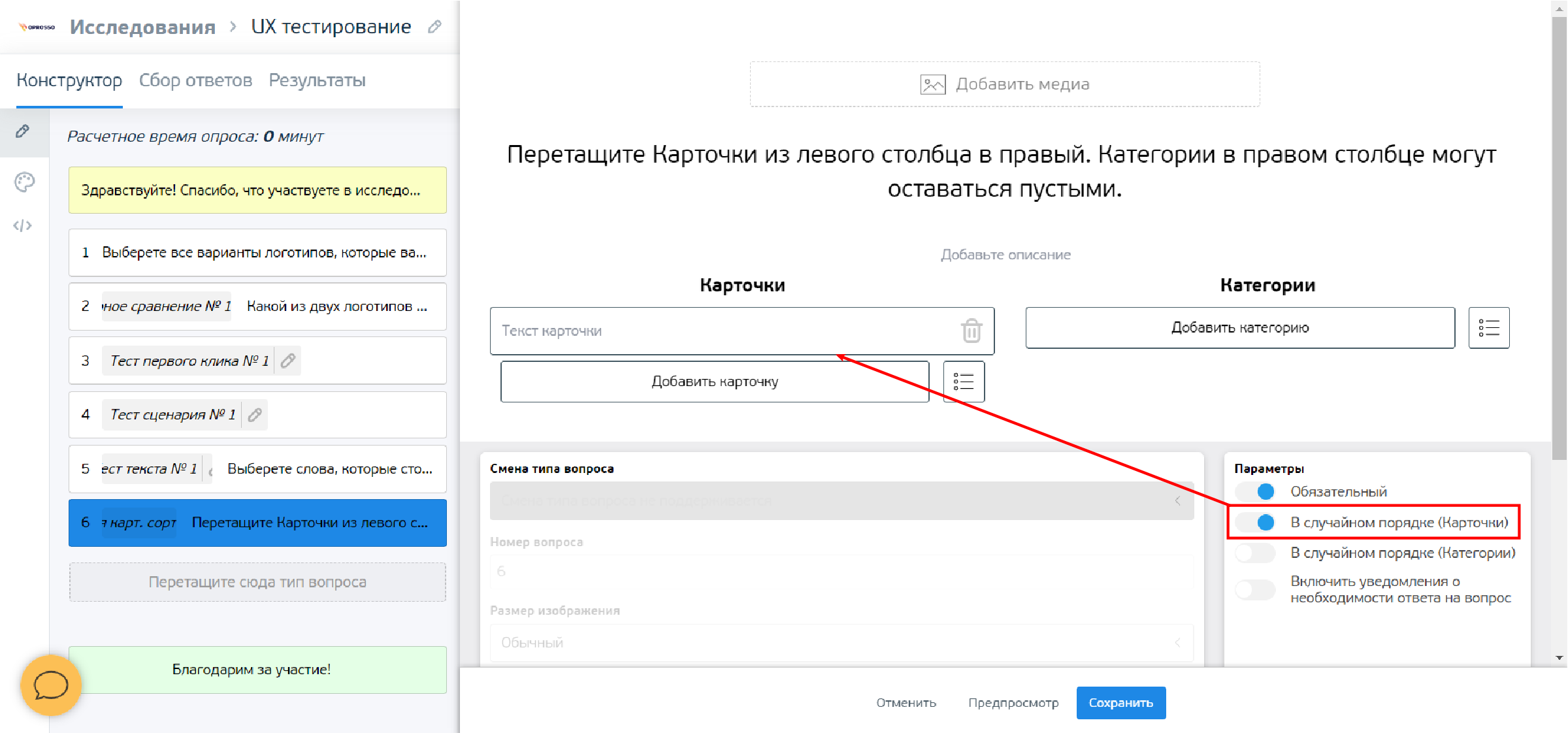Go to Исследования breadcrumb

(143, 27)
